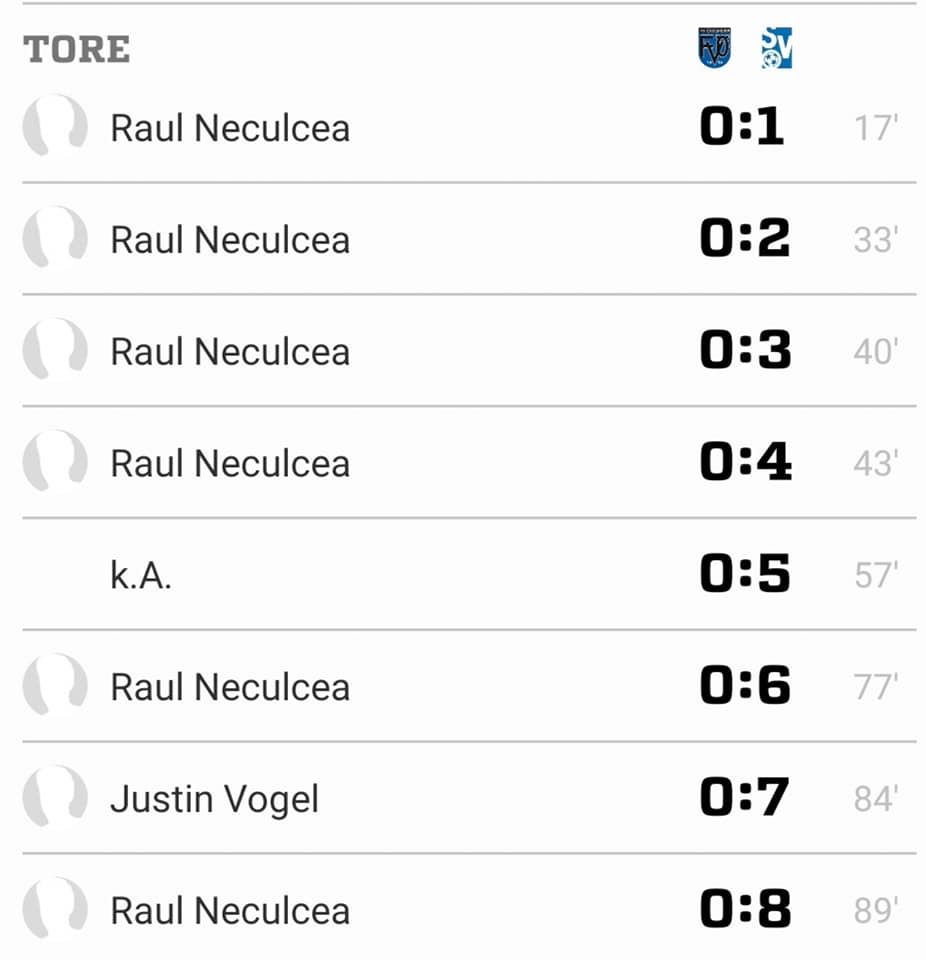Viewport: 926px width, 960px height.
Task: Open Raul Neculcea's name in the 77' goal row
Action: pyautogui.click(x=230, y=687)
